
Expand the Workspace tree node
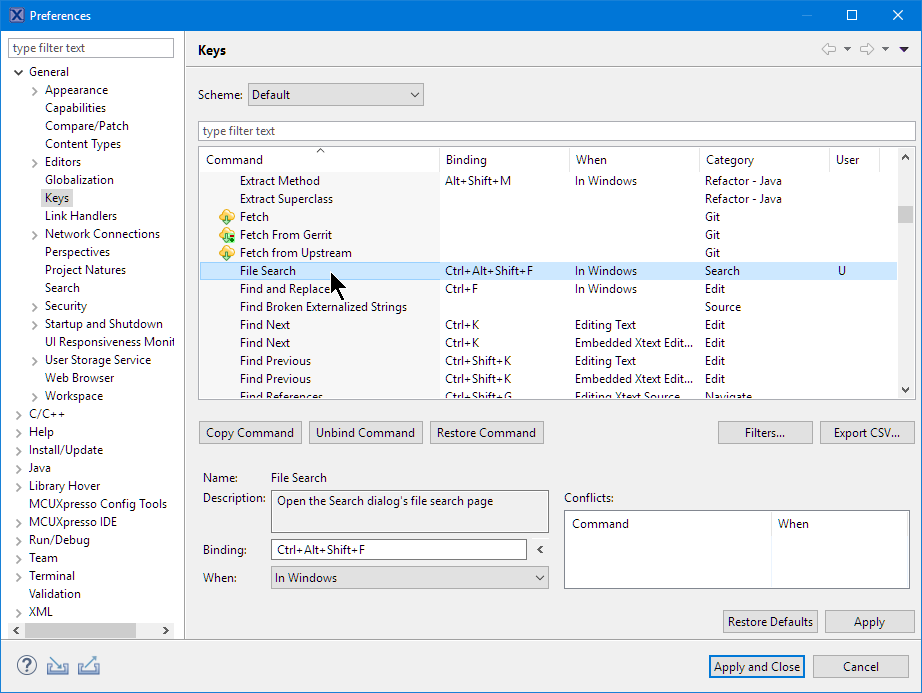tap(34, 397)
